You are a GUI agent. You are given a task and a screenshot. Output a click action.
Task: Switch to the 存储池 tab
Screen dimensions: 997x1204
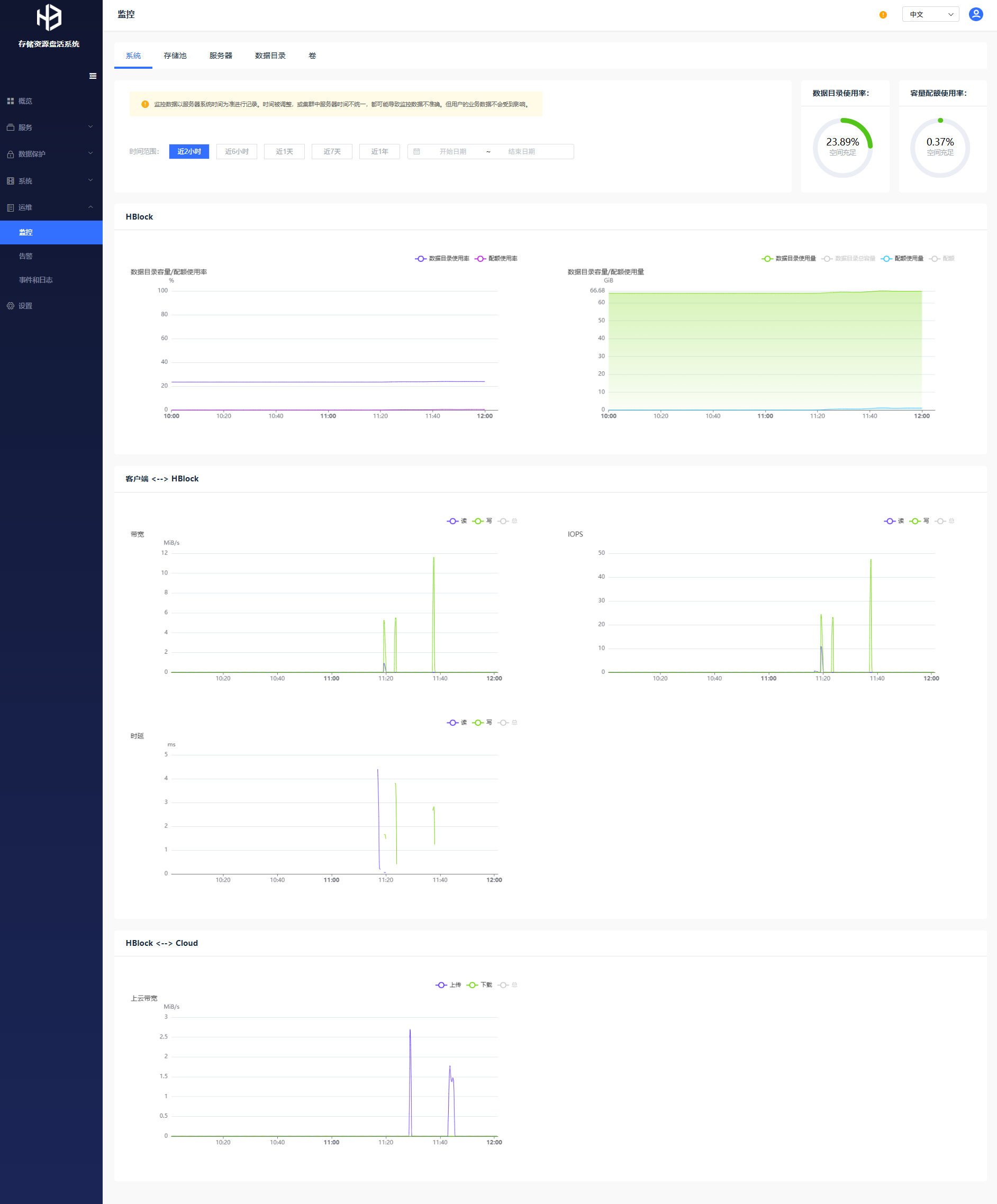tap(175, 56)
